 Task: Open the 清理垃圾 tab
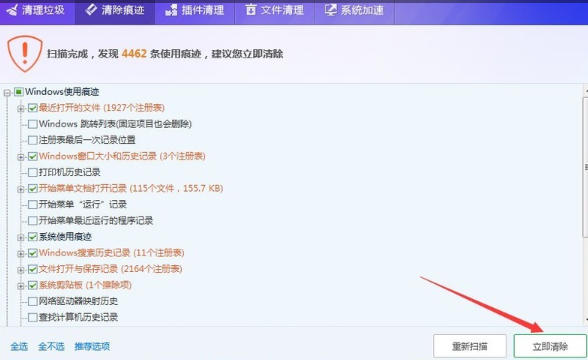[x=37, y=11]
